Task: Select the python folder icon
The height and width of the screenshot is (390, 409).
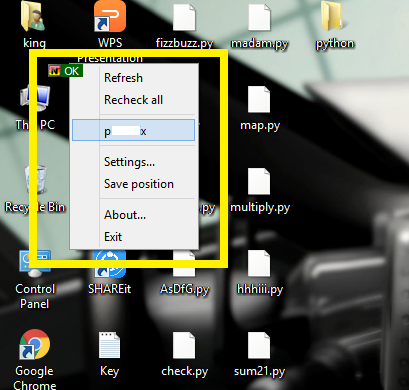Action: tap(334, 16)
